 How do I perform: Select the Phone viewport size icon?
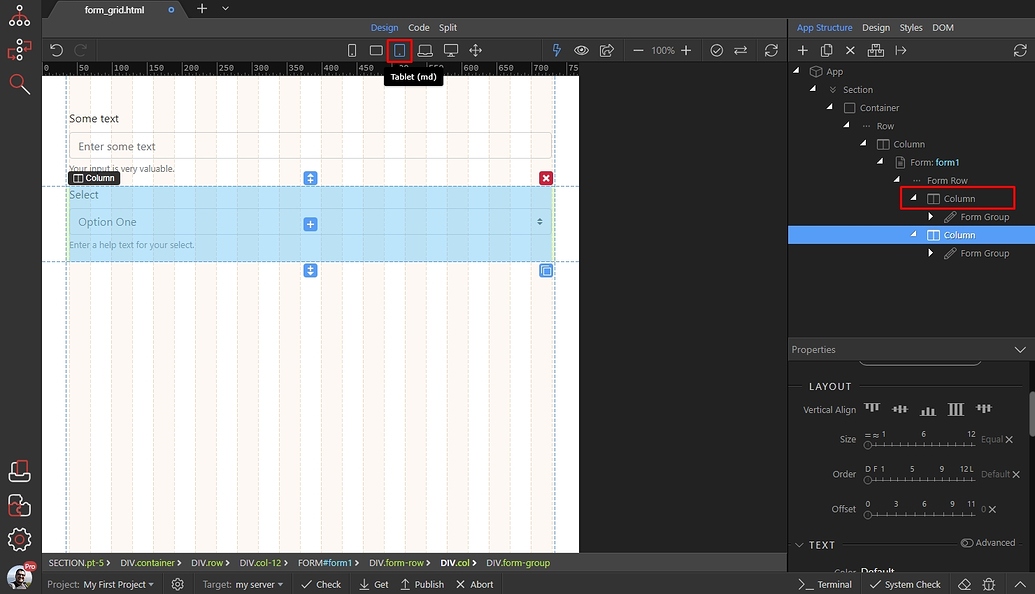[351, 49]
